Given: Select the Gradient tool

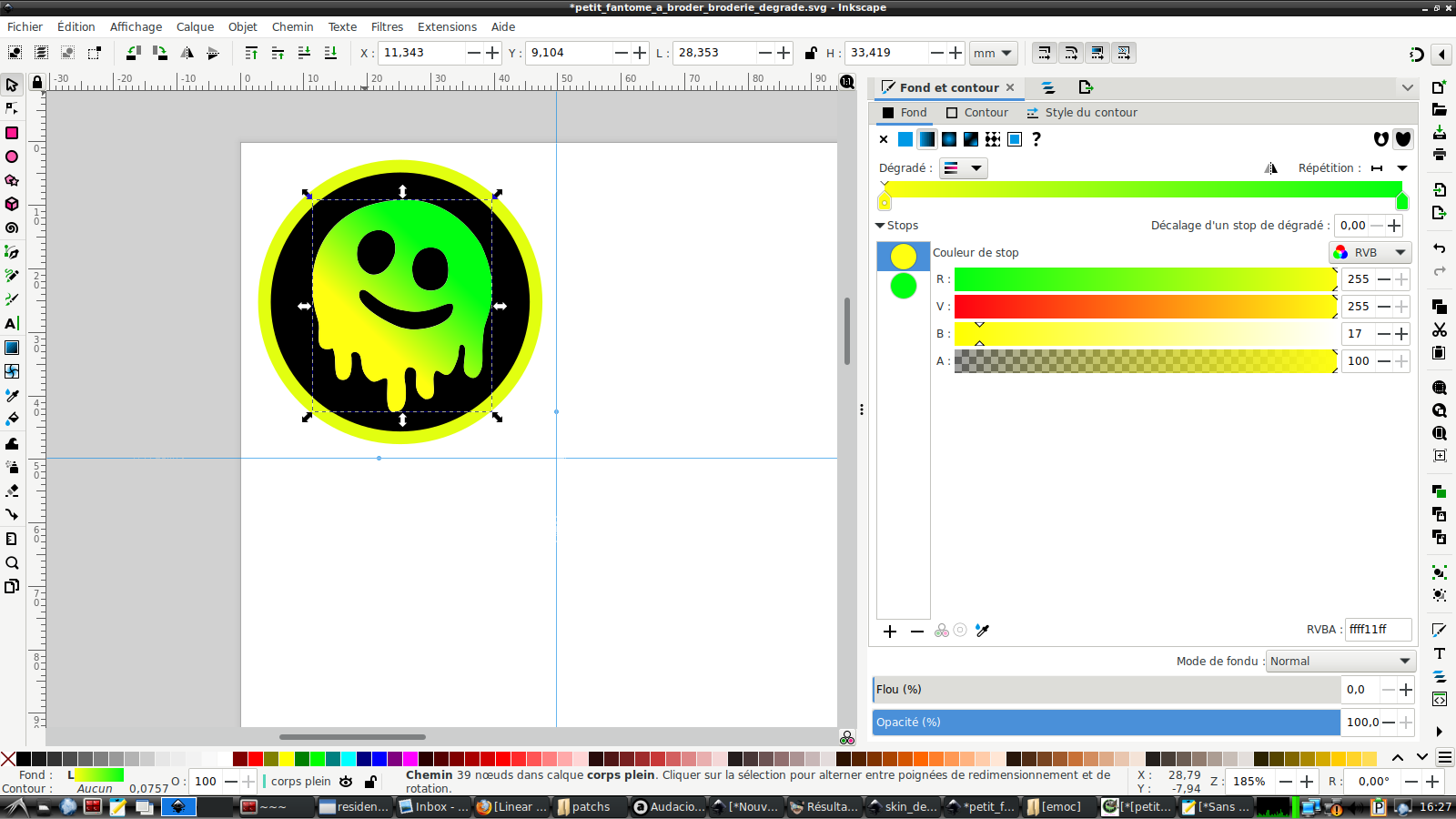Looking at the screenshot, I should pos(12,347).
